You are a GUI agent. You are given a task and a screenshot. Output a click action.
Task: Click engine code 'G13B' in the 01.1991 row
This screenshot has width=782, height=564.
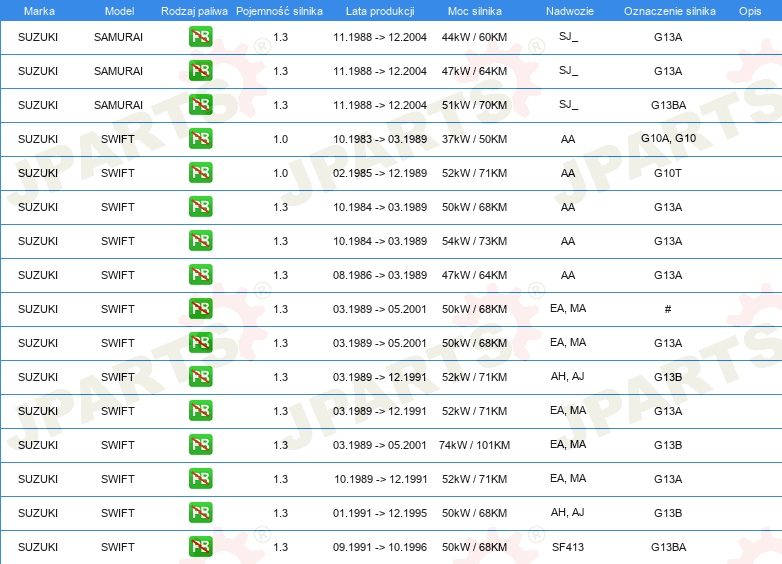(668, 513)
